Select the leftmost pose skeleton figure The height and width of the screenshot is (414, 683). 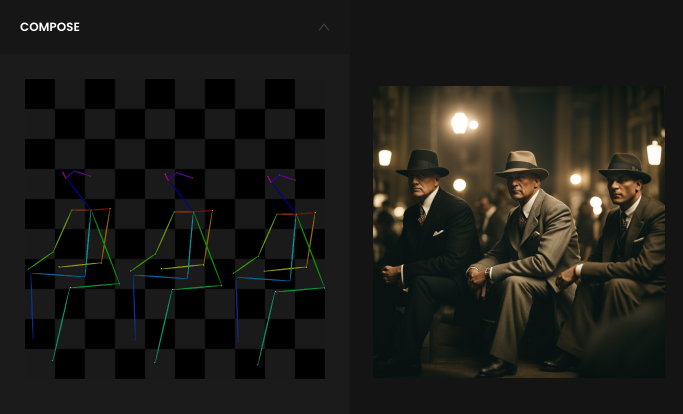[74, 265]
